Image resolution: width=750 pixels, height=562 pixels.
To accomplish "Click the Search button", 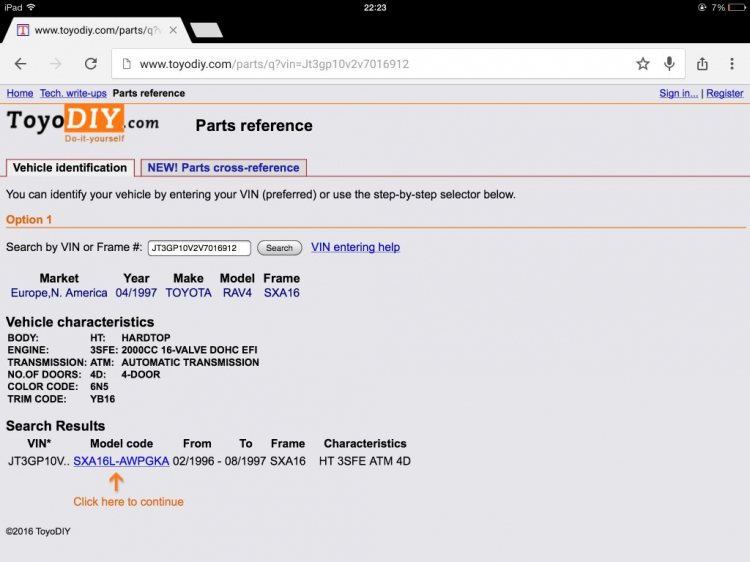I will coord(279,248).
